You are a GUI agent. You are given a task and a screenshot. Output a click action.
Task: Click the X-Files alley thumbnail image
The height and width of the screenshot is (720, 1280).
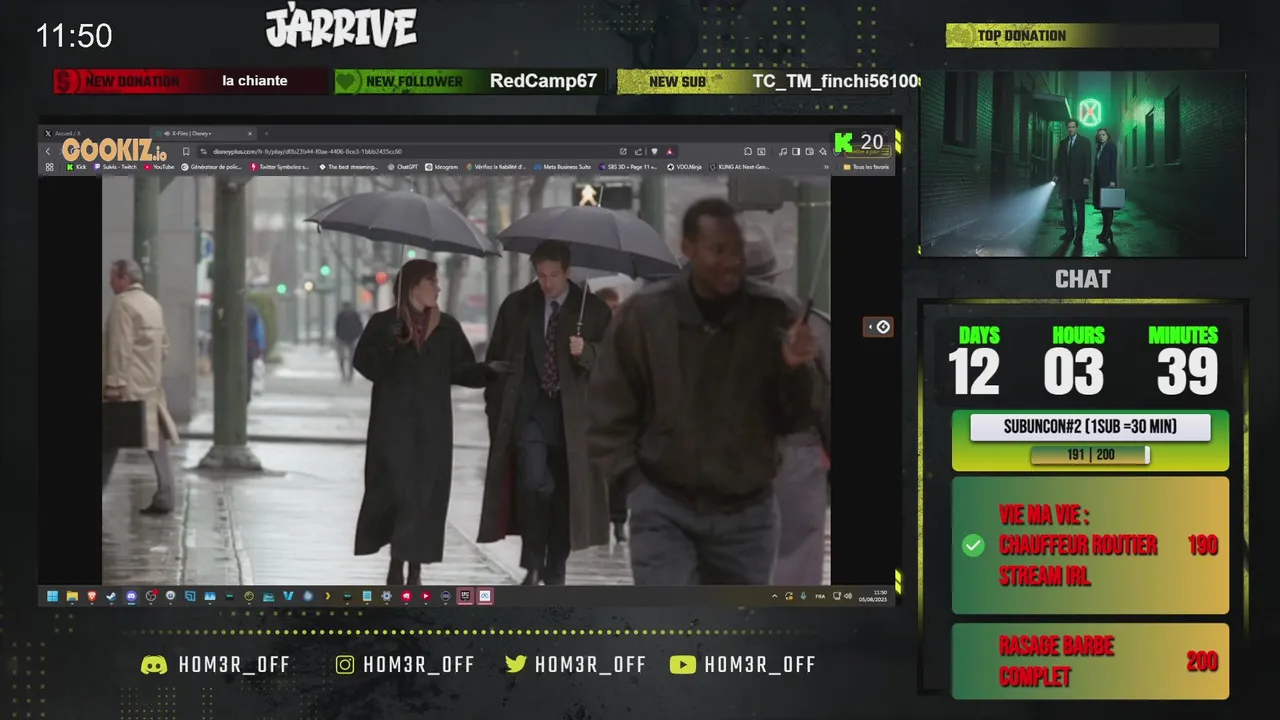1083,164
